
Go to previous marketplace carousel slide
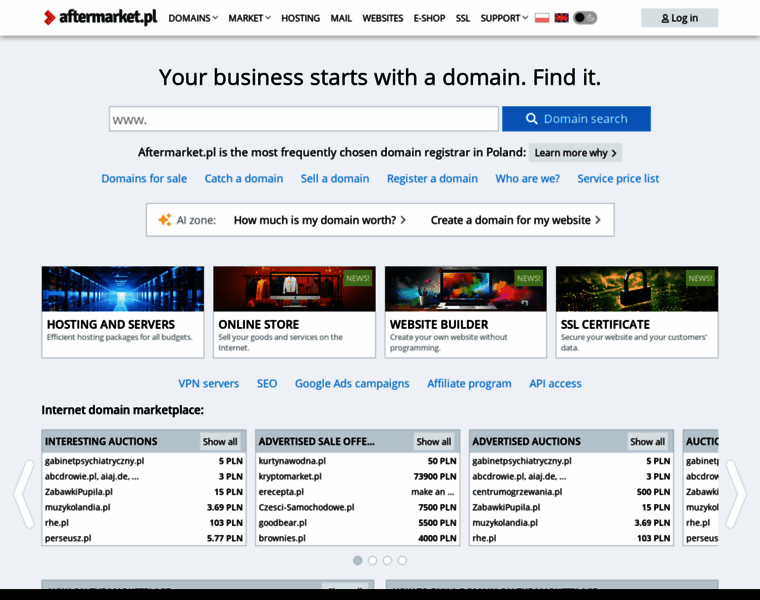[23, 494]
